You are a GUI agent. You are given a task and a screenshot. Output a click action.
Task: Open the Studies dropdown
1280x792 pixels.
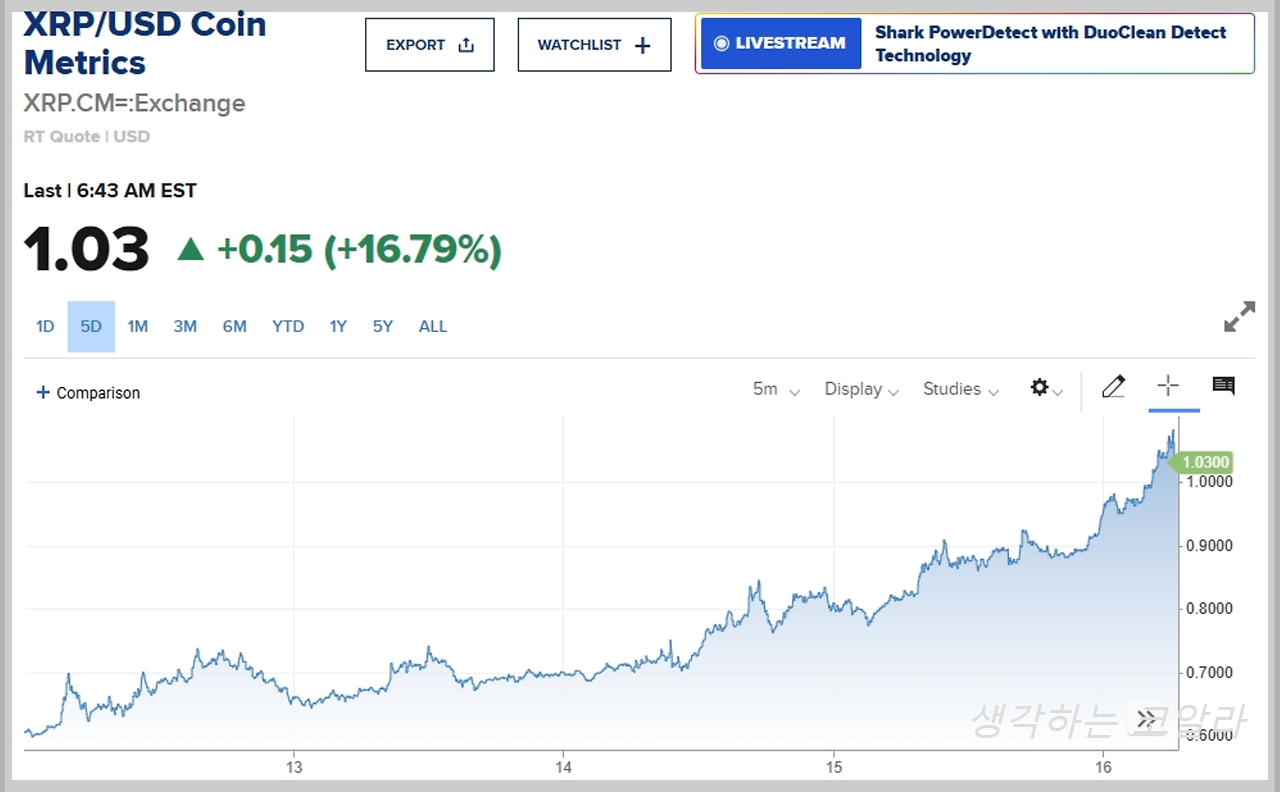[x=960, y=389]
